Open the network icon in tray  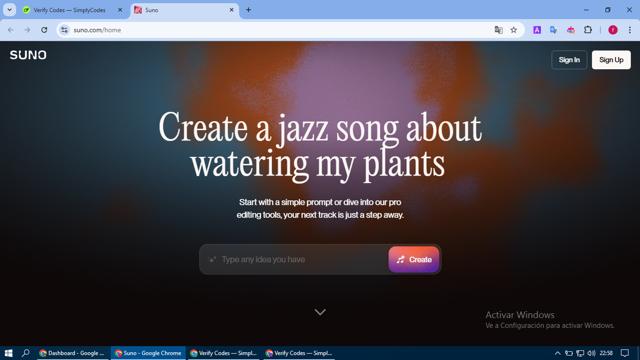click(x=580, y=353)
